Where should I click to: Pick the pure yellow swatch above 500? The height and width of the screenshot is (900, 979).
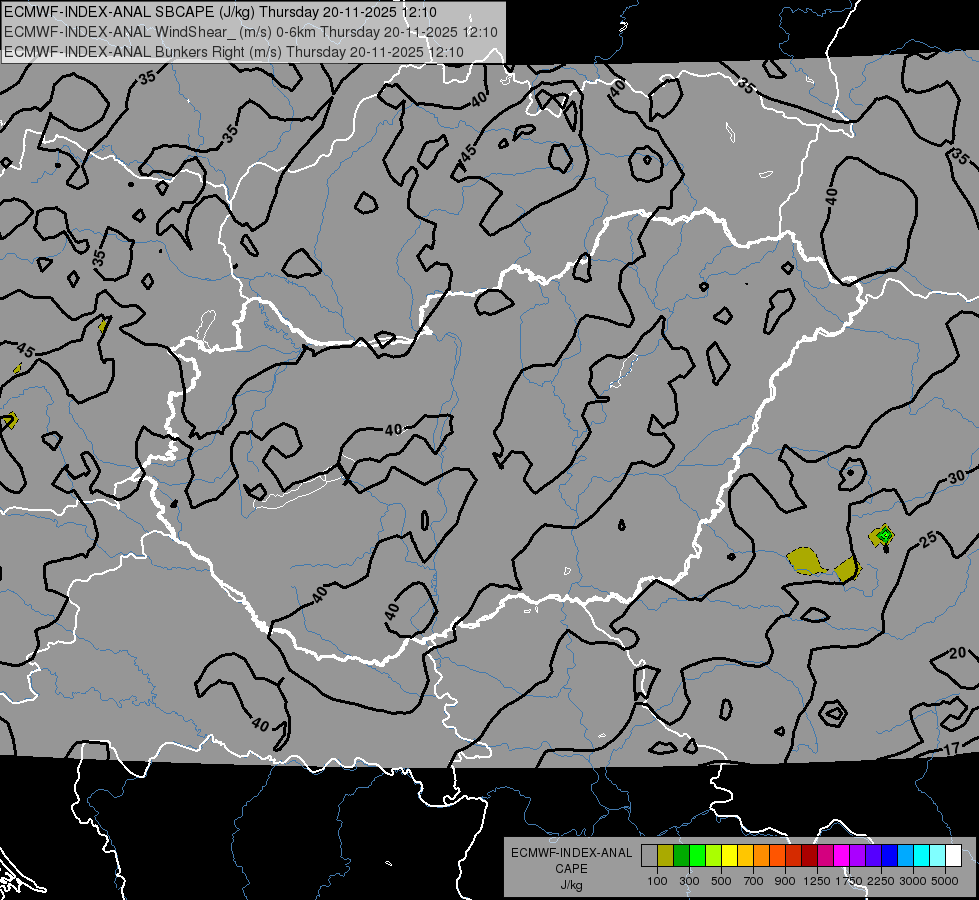pyautogui.click(x=730, y=856)
